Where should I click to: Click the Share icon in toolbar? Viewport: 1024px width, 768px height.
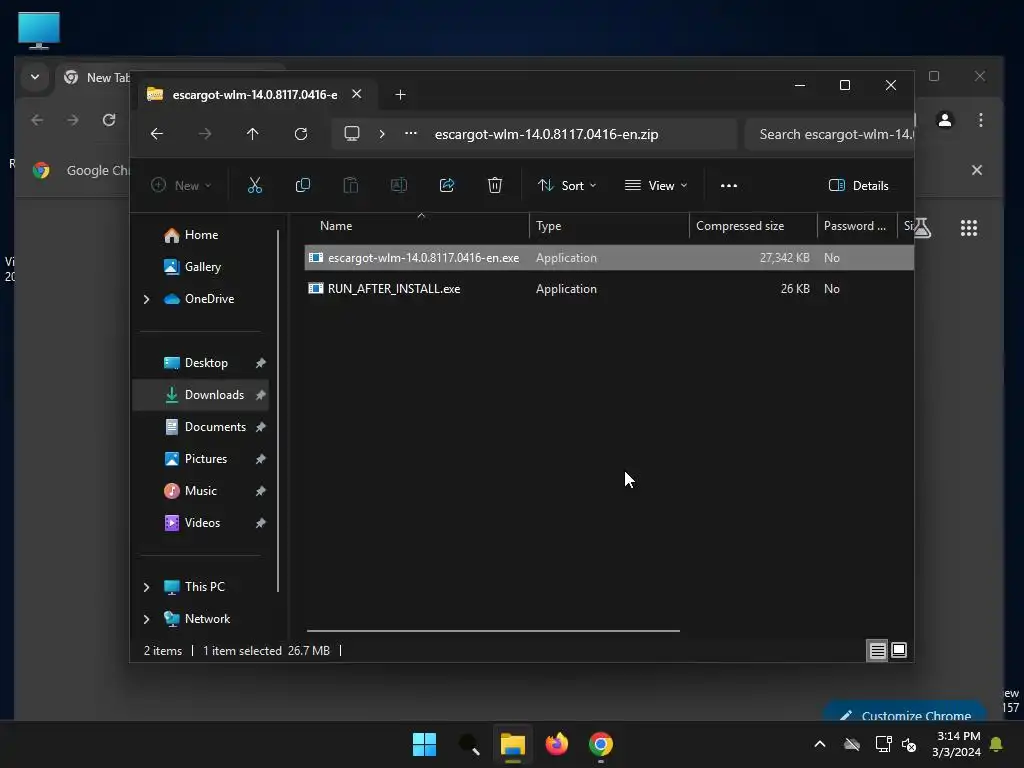point(447,185)
